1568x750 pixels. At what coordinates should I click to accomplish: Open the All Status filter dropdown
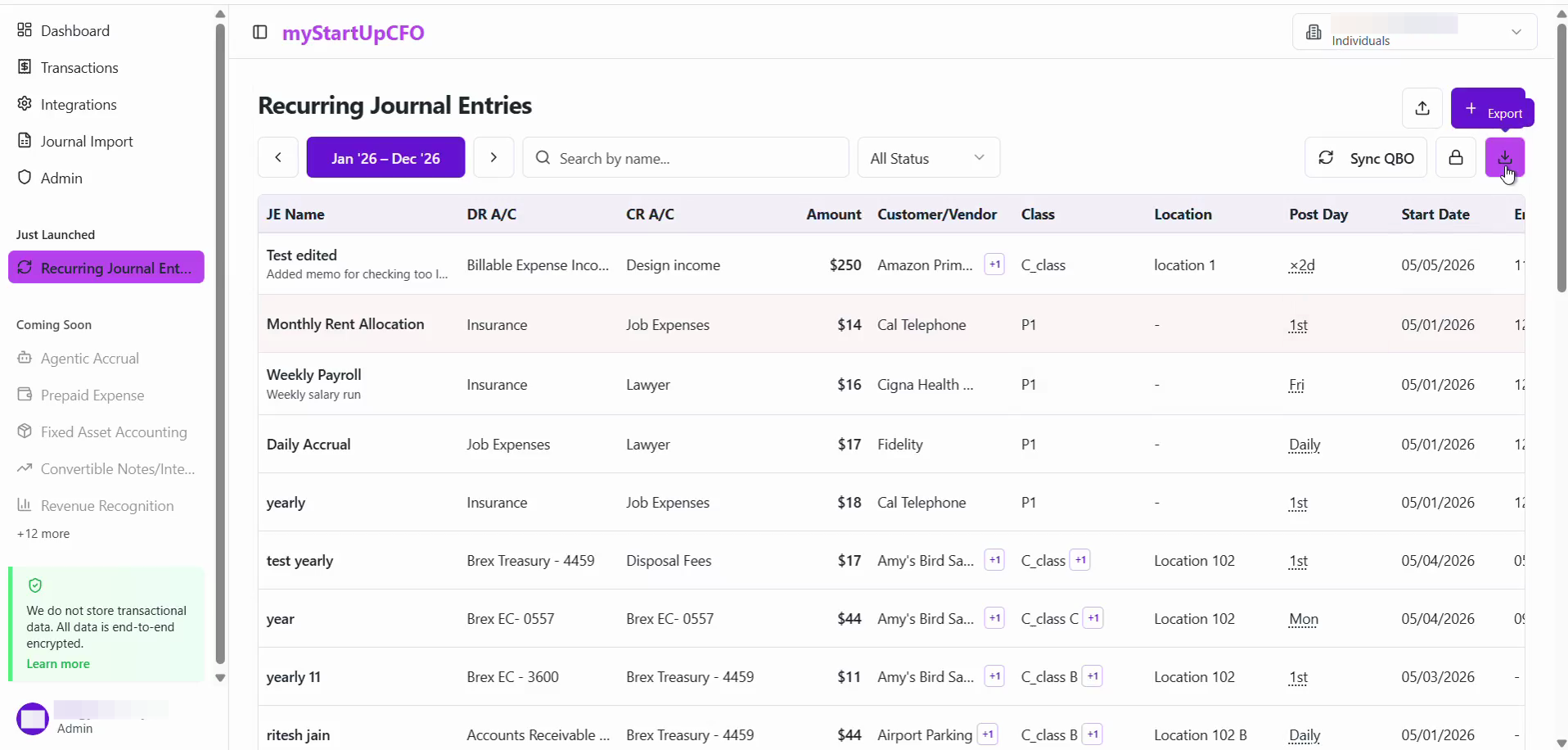point(929,157)
